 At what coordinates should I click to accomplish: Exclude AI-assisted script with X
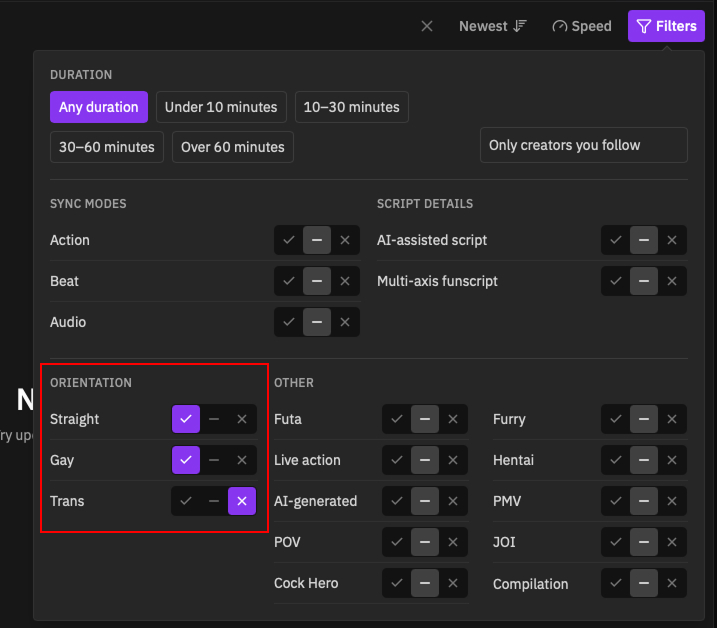tap(672, 240)
